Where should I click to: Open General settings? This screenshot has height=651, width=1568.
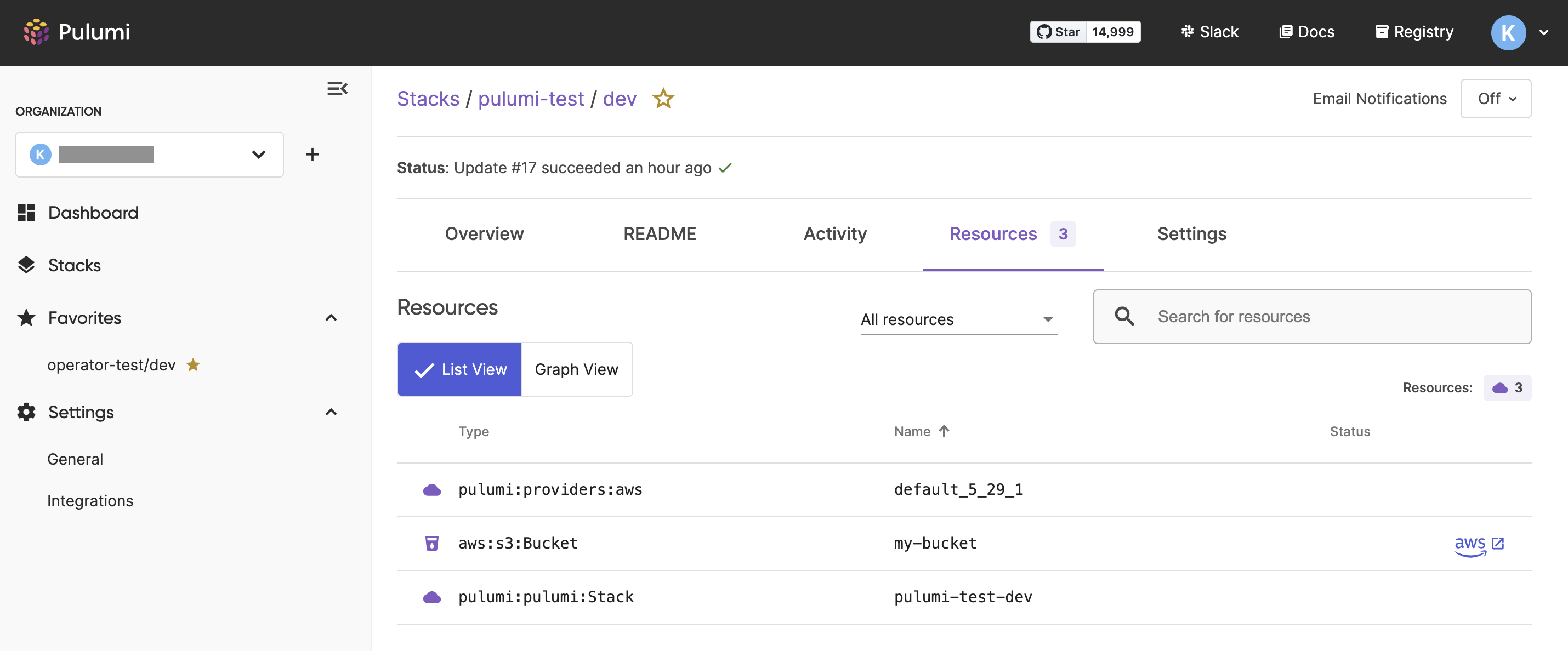[76, 459]
